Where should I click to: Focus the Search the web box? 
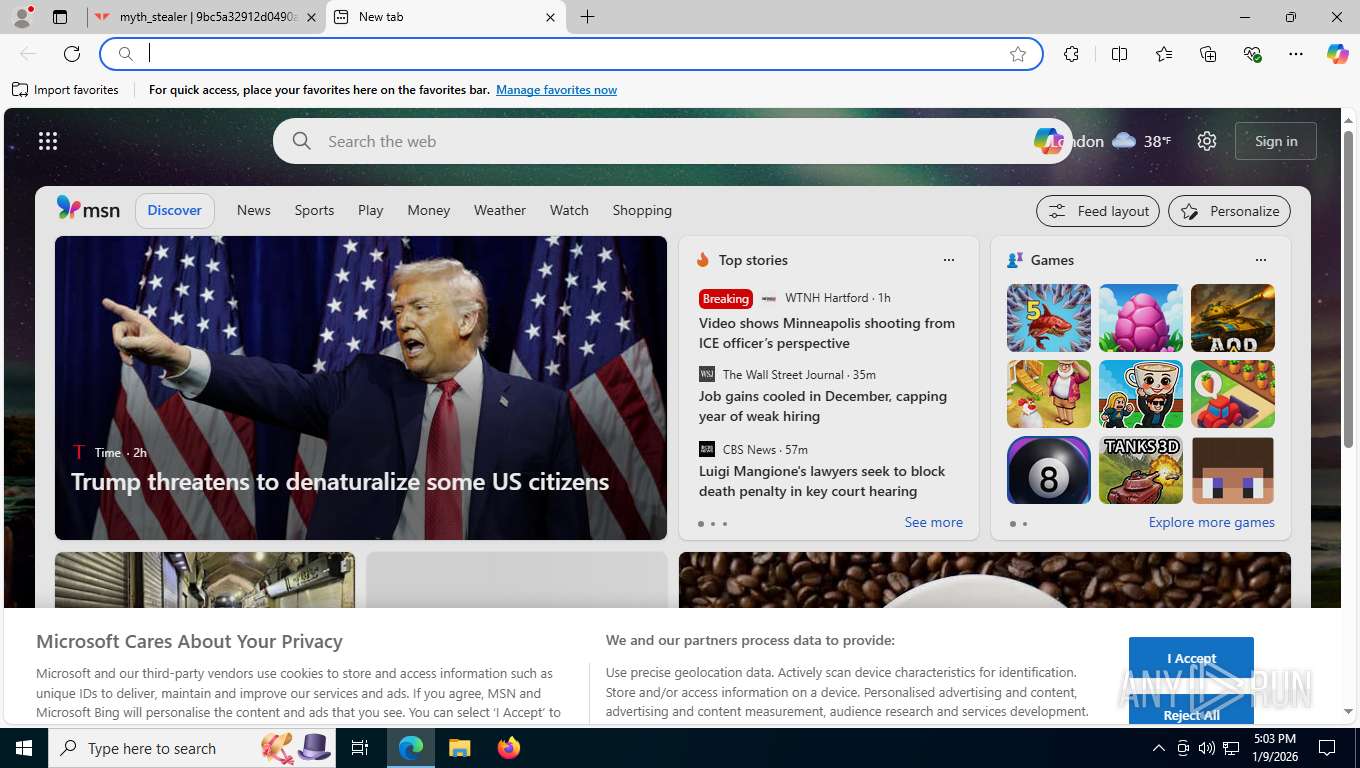pos(672,141)
